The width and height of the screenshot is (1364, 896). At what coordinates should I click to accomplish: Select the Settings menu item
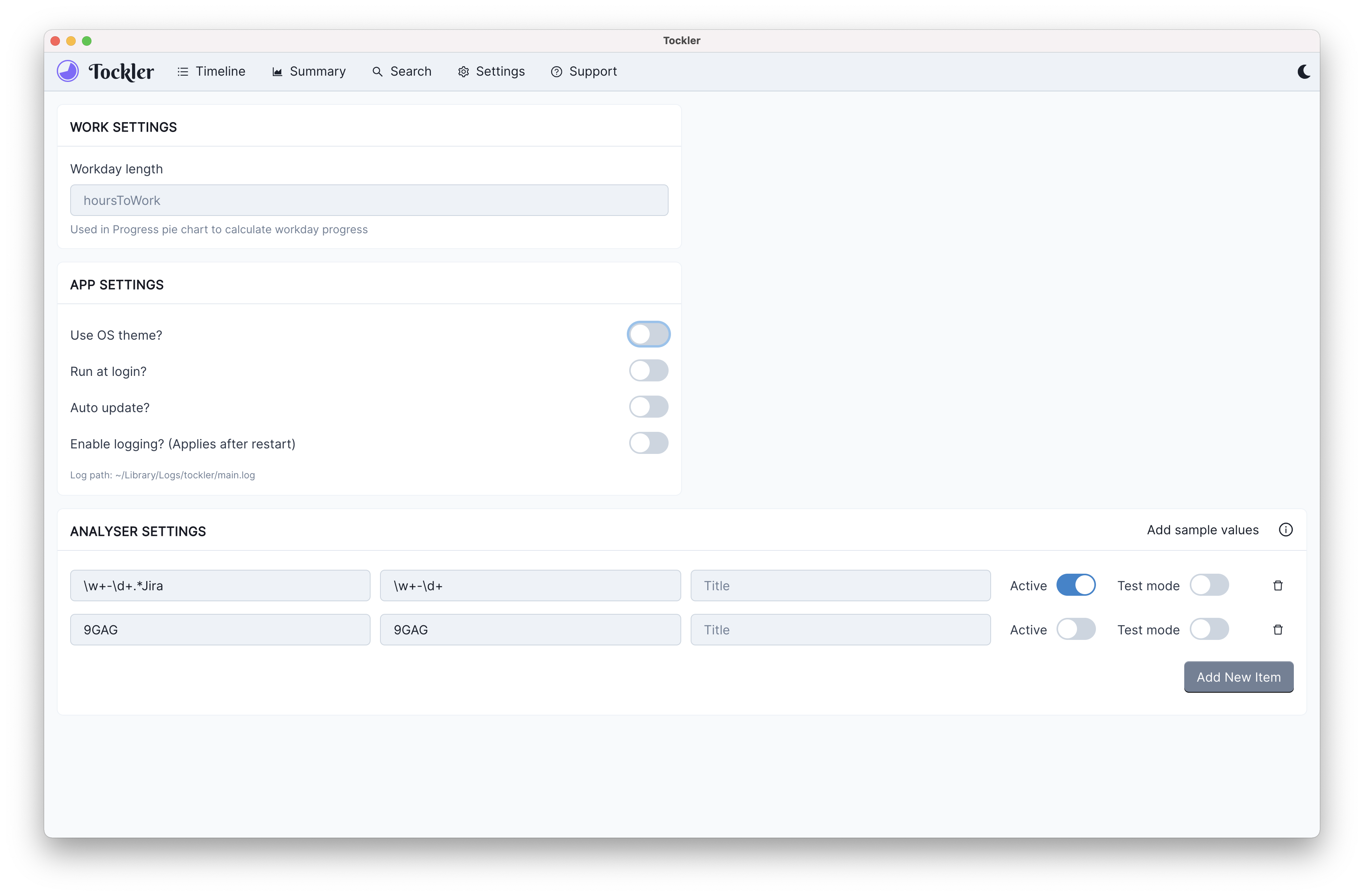point(491,72)
